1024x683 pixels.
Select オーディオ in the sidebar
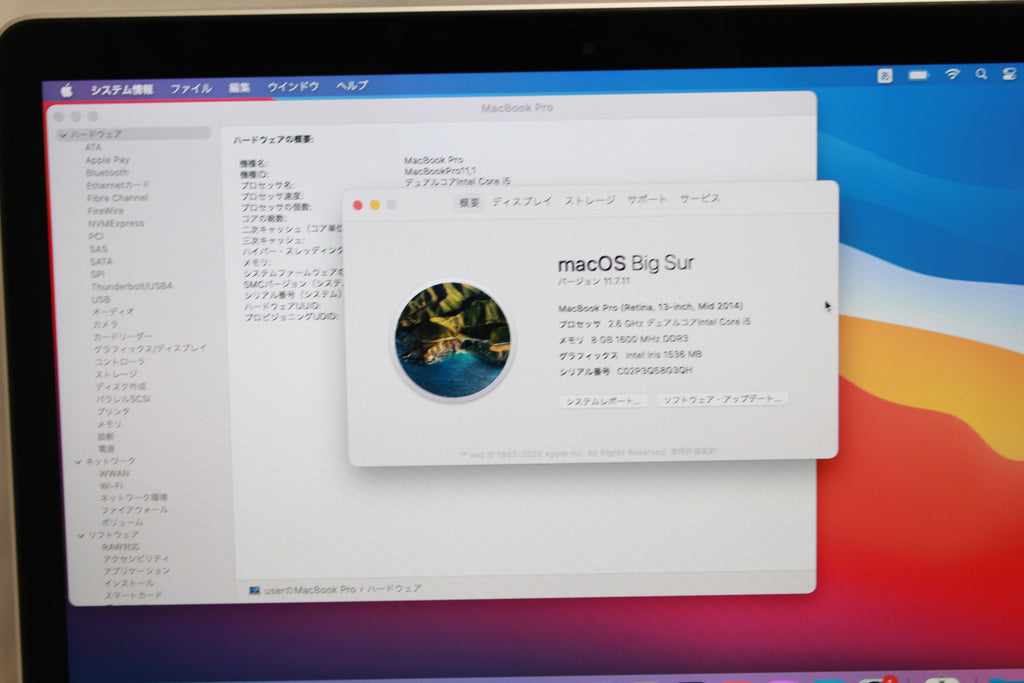point(113,311)
